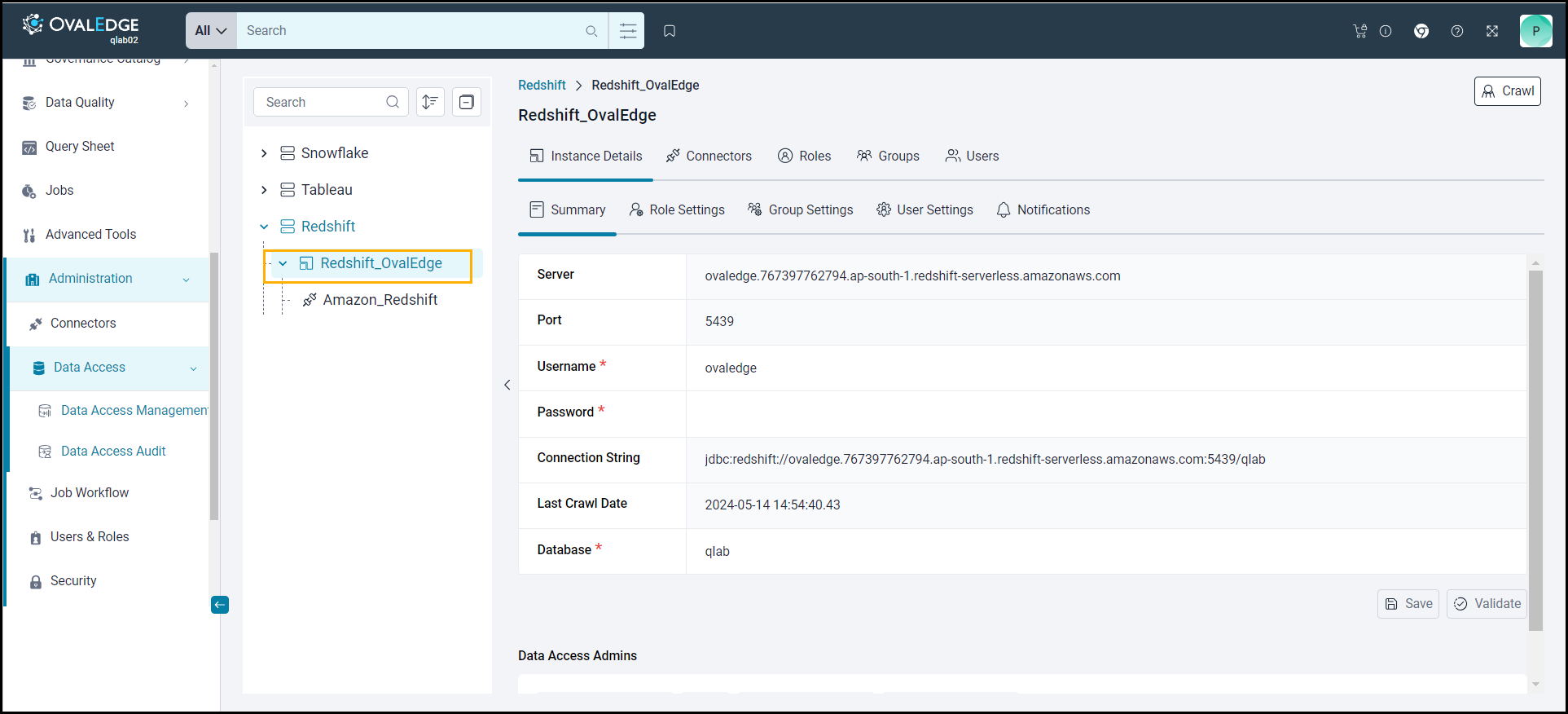Click the collapse-all icon in tree panel
This screenshot has width=1568, height=714.
(467, 102)
